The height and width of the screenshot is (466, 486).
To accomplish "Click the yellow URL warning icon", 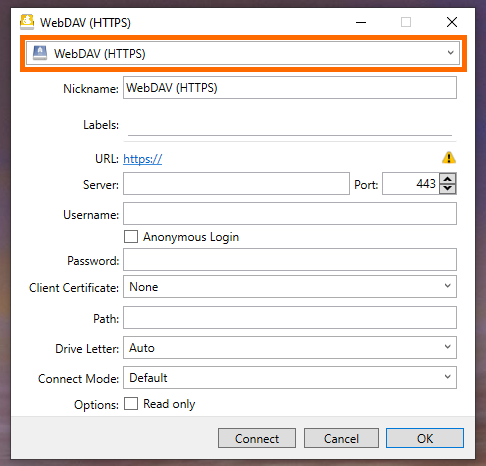I will 449,157.
